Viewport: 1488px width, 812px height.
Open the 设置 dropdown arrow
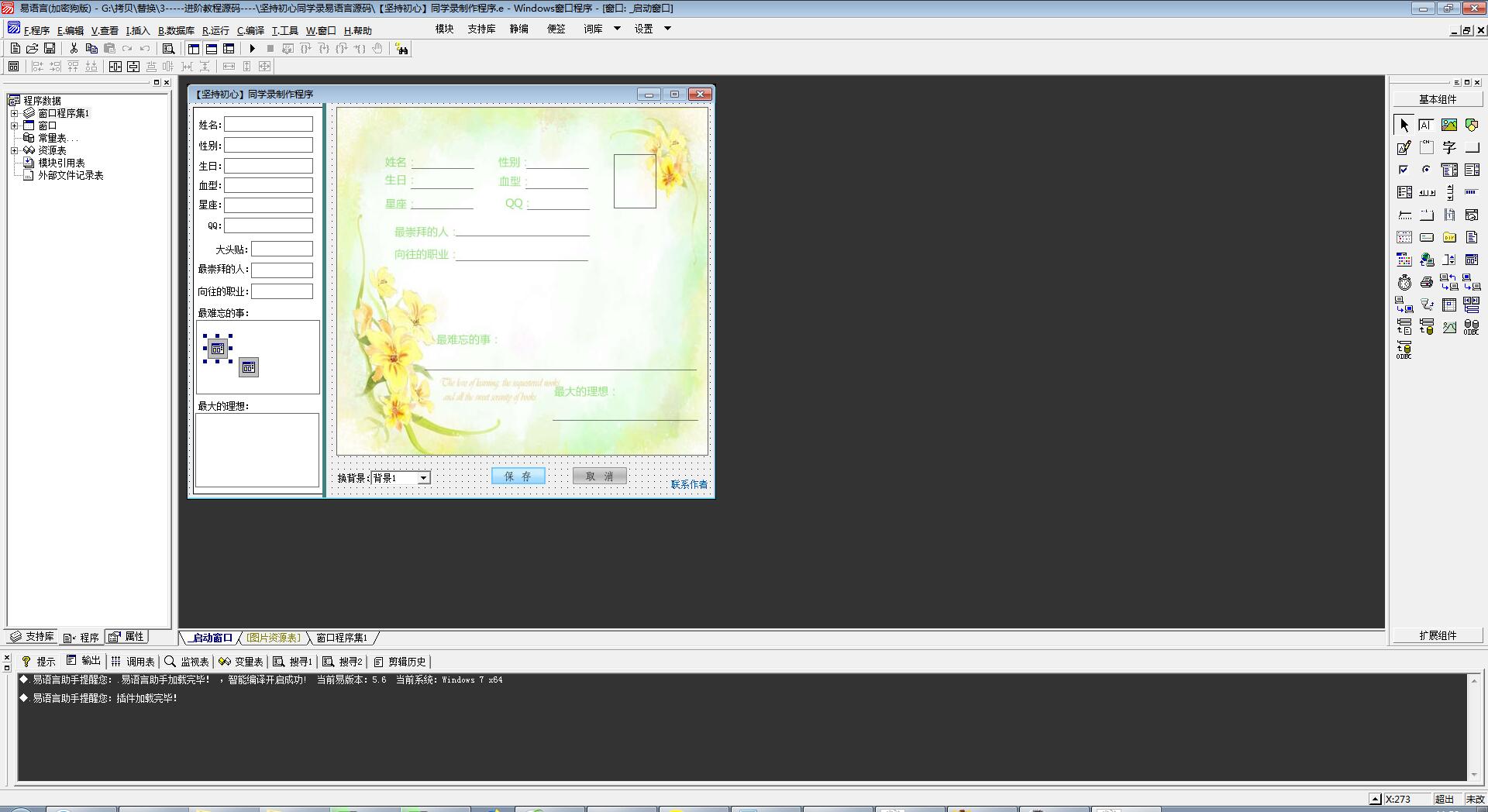(667, 29)
